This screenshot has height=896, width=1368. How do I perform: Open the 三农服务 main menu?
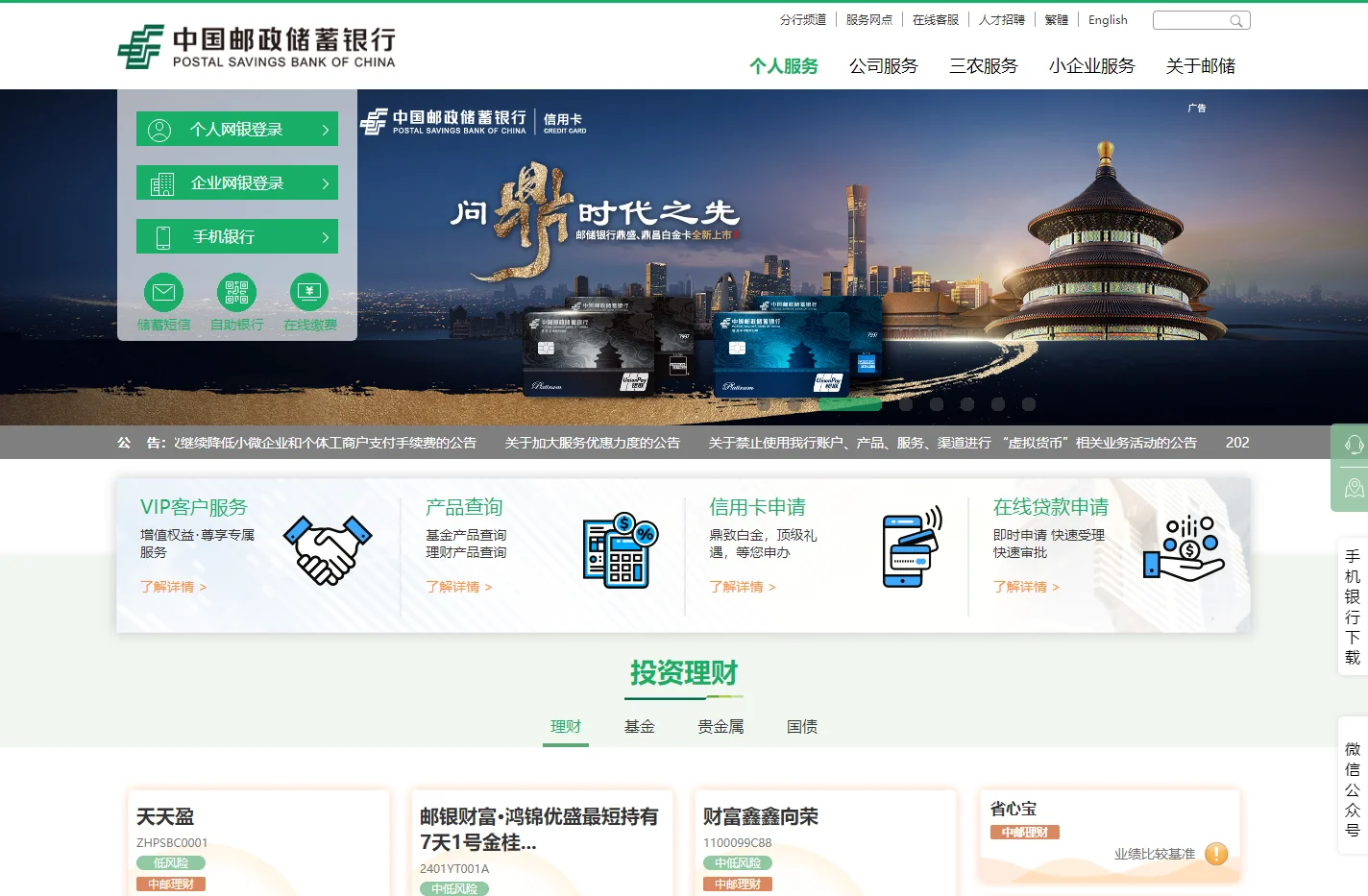click(984, 66)
